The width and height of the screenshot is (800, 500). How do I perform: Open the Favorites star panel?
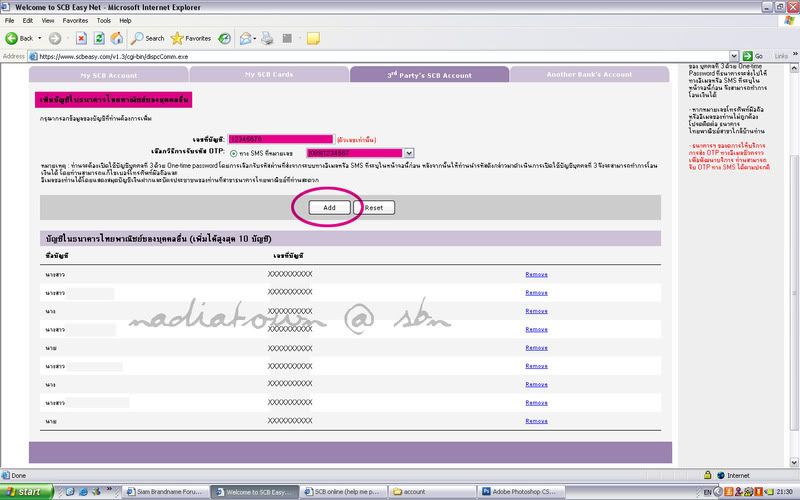pyautogui.click(x=191, y=38)
